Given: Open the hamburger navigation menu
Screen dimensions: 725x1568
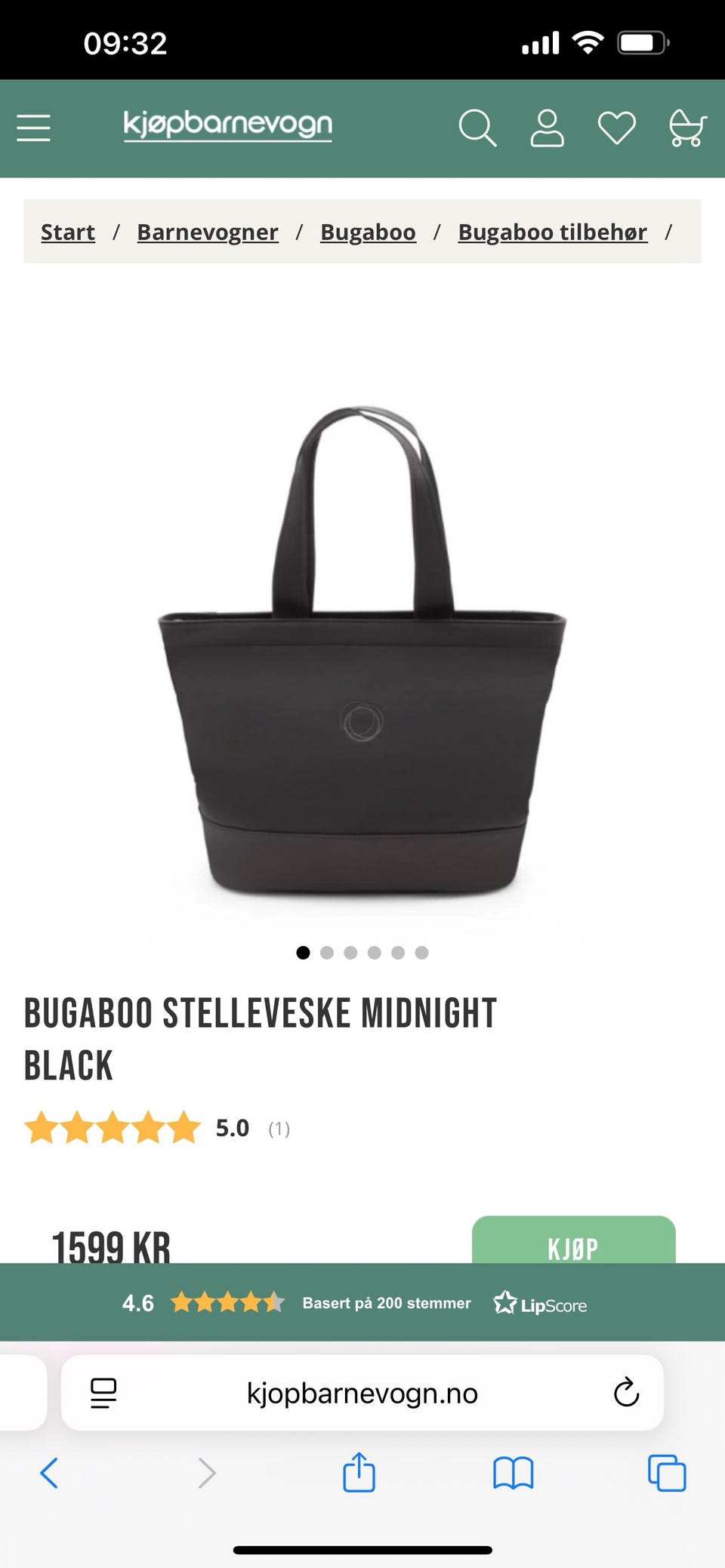Looking at the screenshot, I should (34, 128).
